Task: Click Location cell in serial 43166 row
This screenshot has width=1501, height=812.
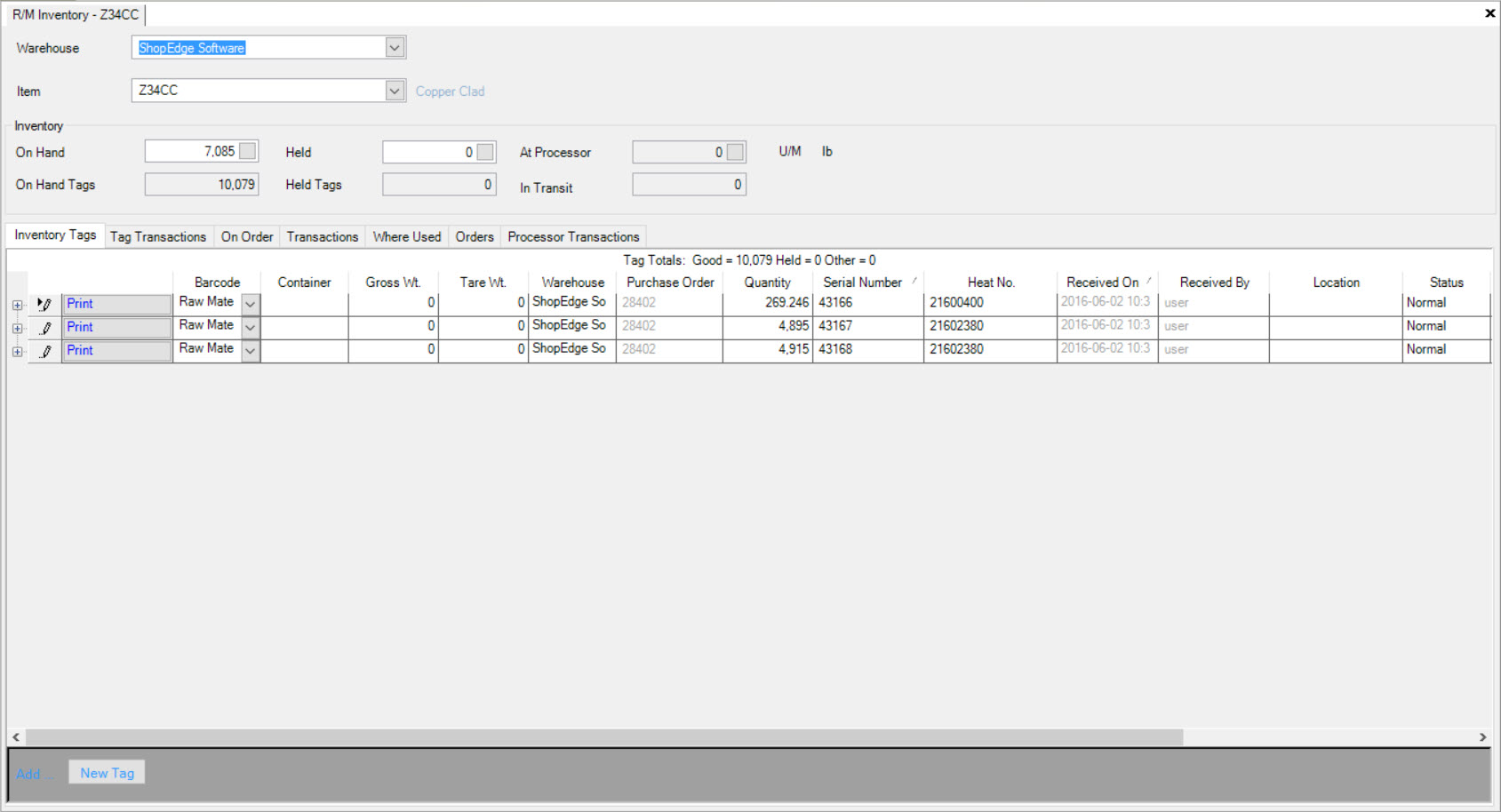Action: click(x=1336, y=303)
